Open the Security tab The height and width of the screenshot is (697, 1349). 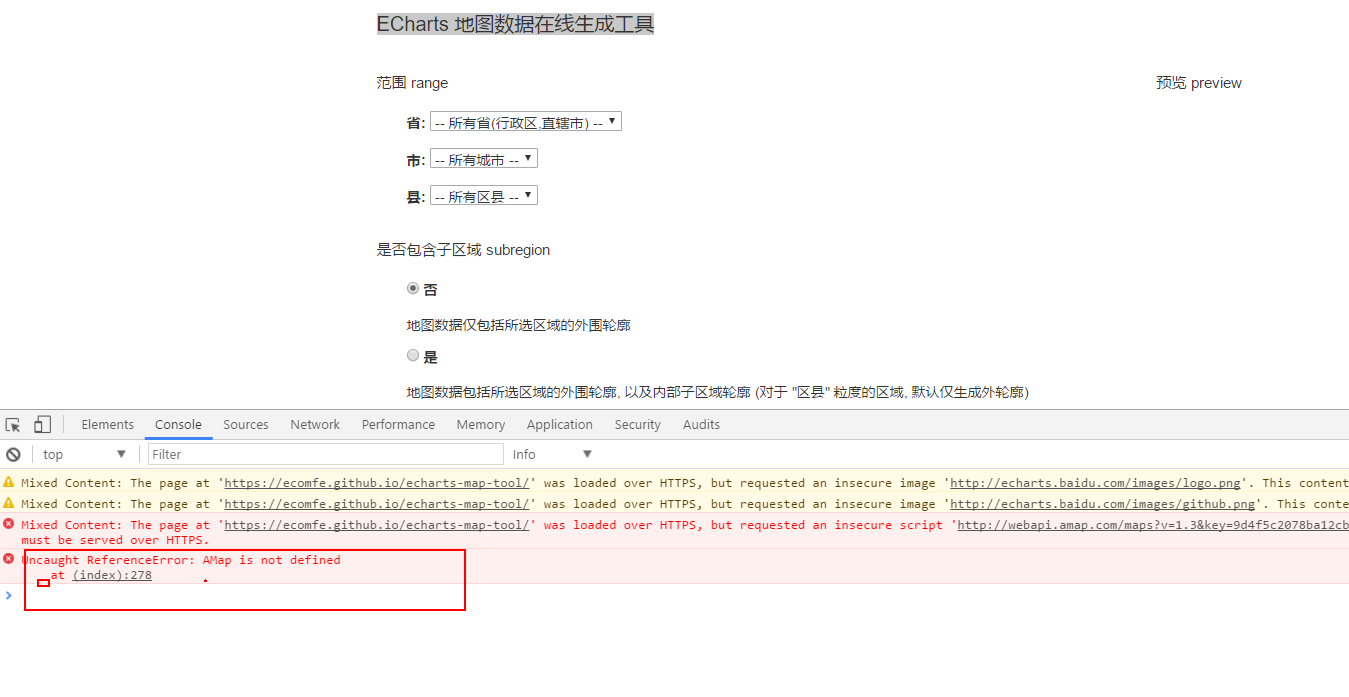pyautogui.click(x=638, y=425)
